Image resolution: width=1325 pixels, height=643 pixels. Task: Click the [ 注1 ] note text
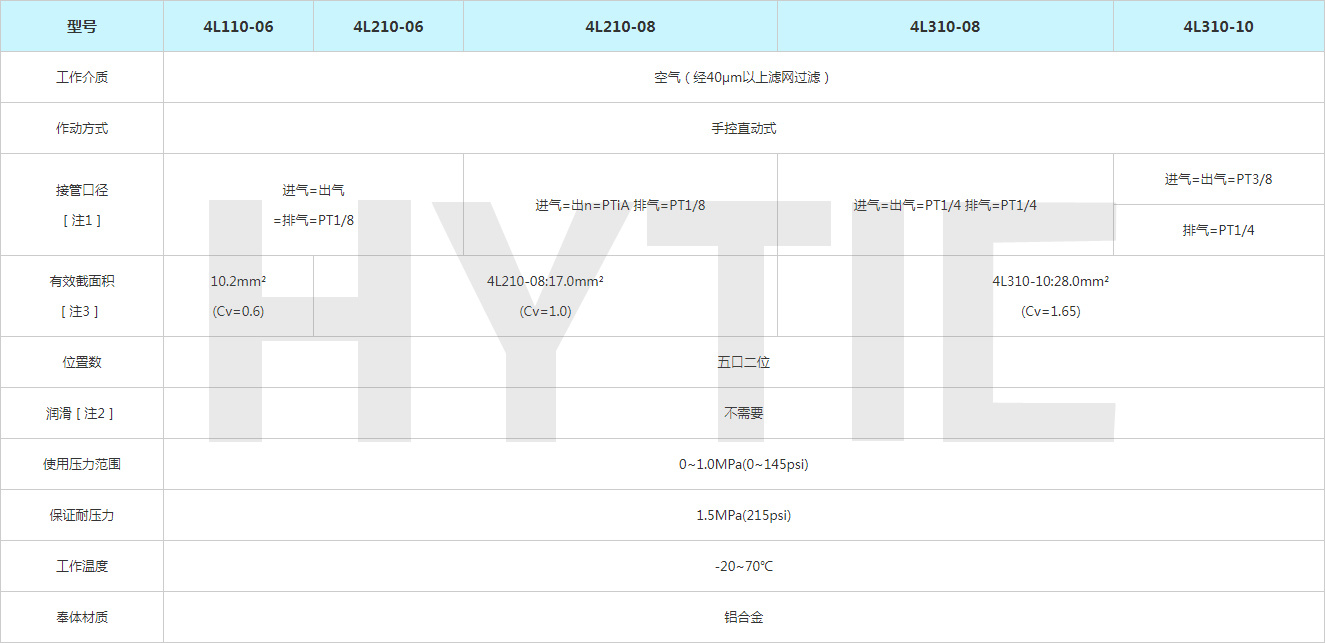tap(82, 220)
